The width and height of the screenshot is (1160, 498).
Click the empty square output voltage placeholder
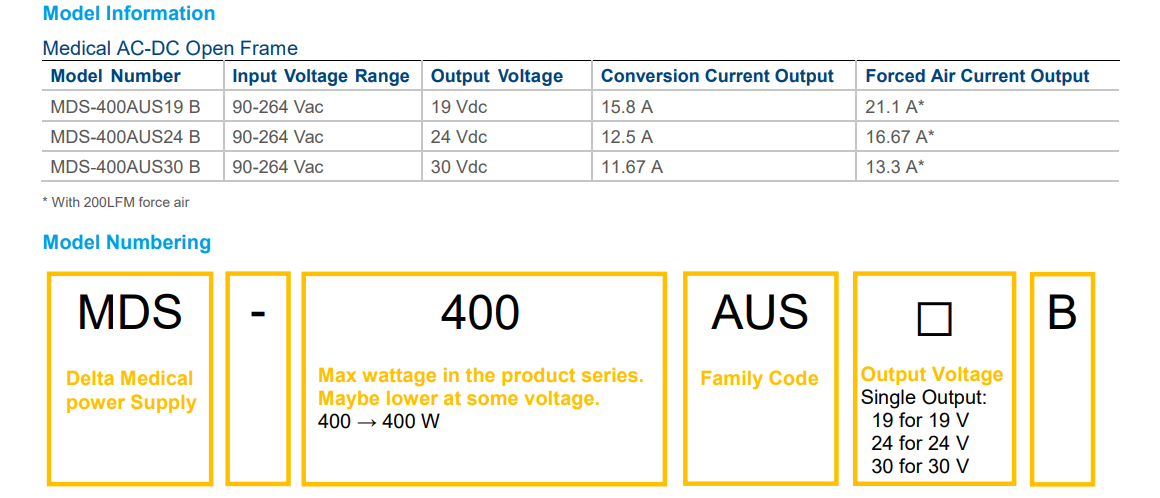click(934, 319)
